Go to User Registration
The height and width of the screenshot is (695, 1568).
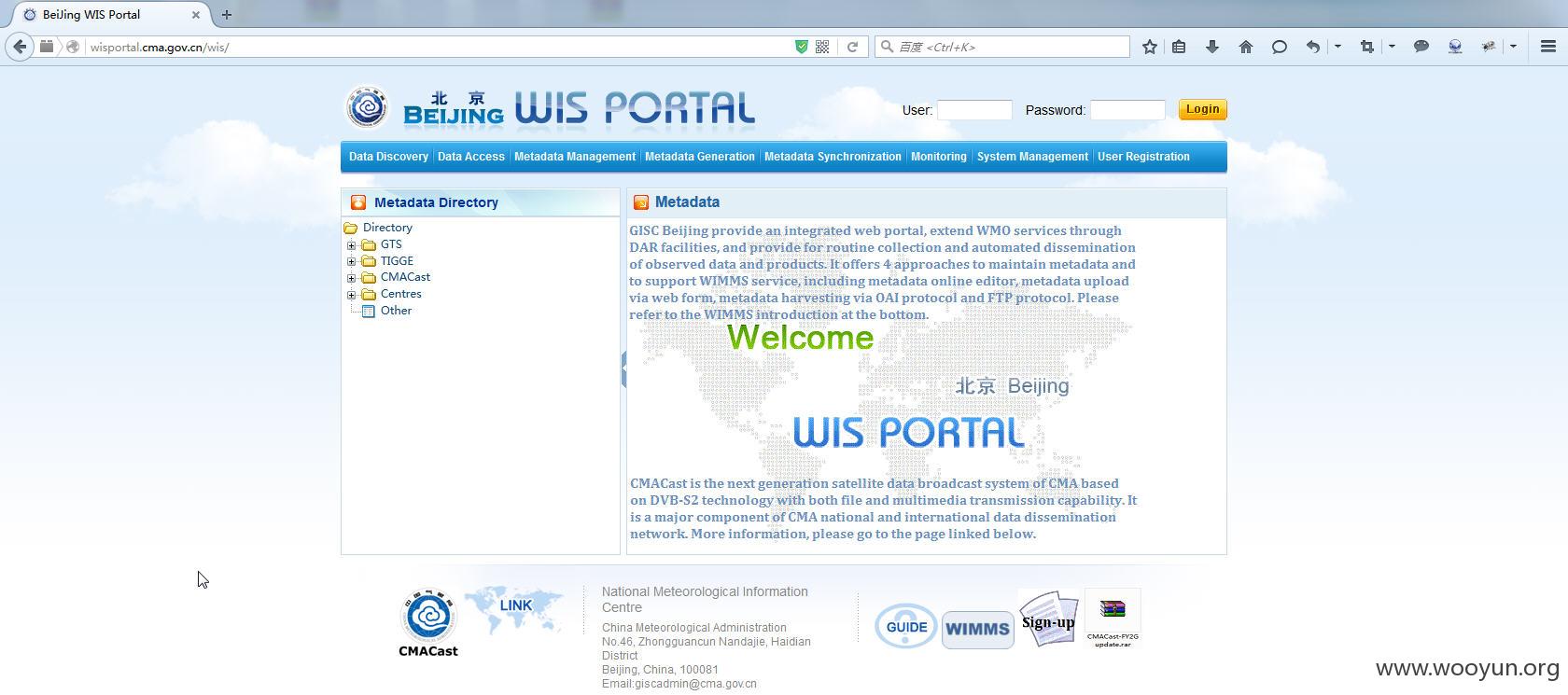click(1143, 157)
